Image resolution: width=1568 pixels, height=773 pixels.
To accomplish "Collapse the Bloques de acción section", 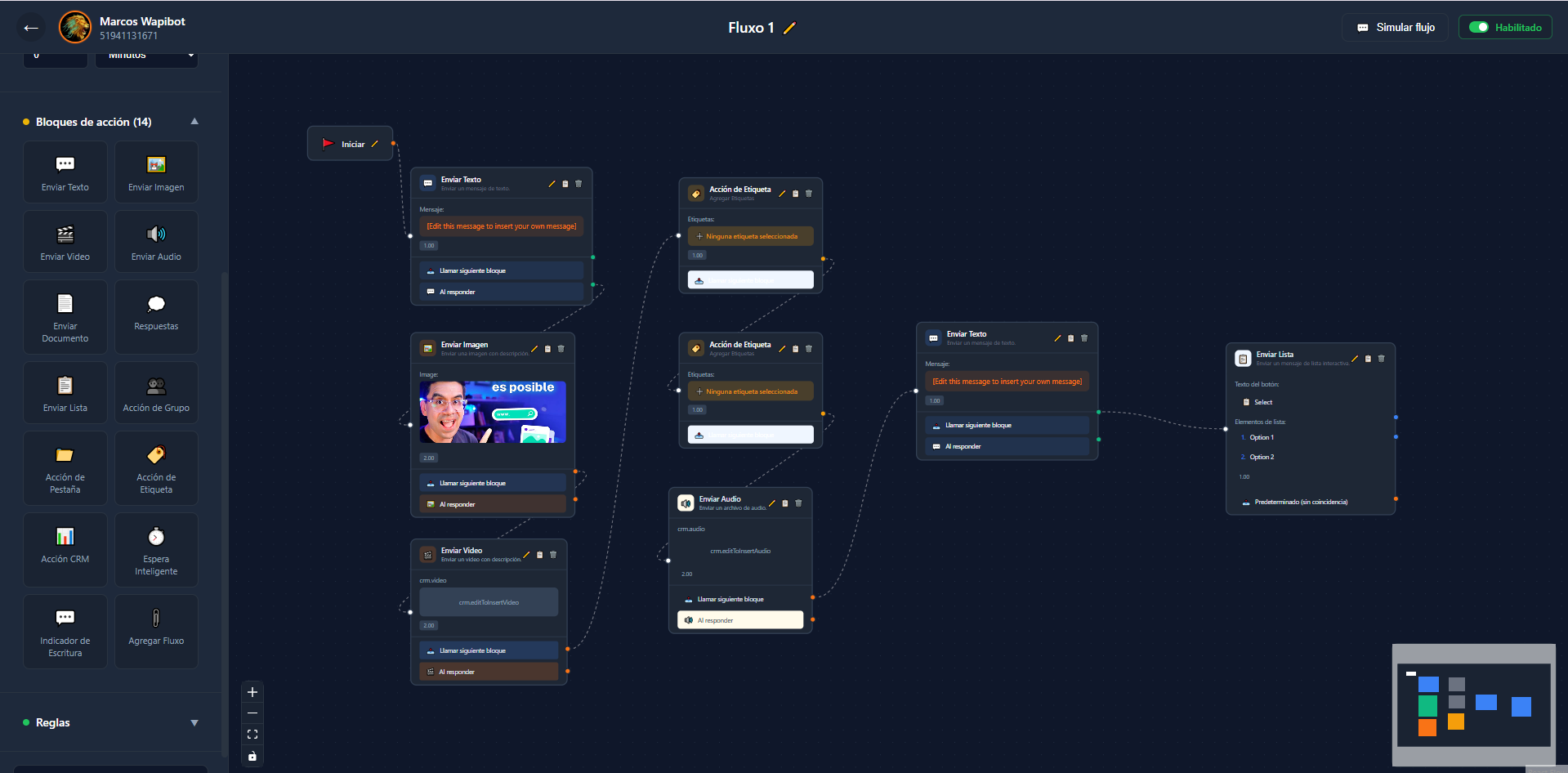I will 194,122.
